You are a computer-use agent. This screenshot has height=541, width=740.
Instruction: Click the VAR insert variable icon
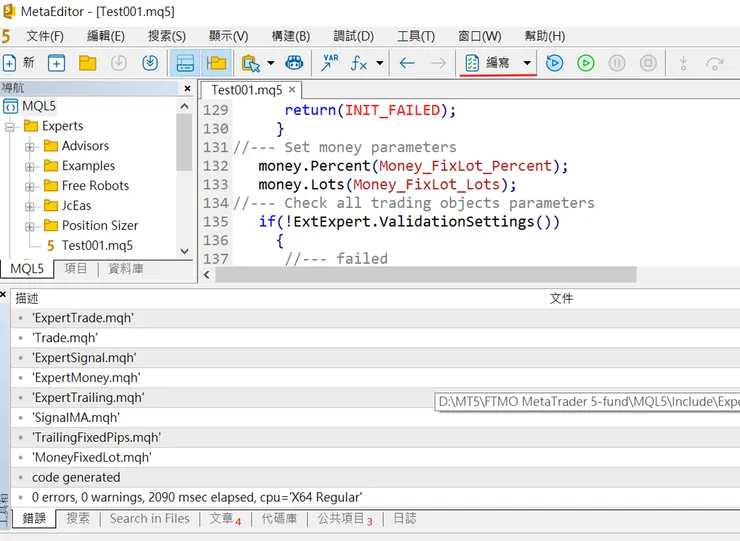[329, 63]
